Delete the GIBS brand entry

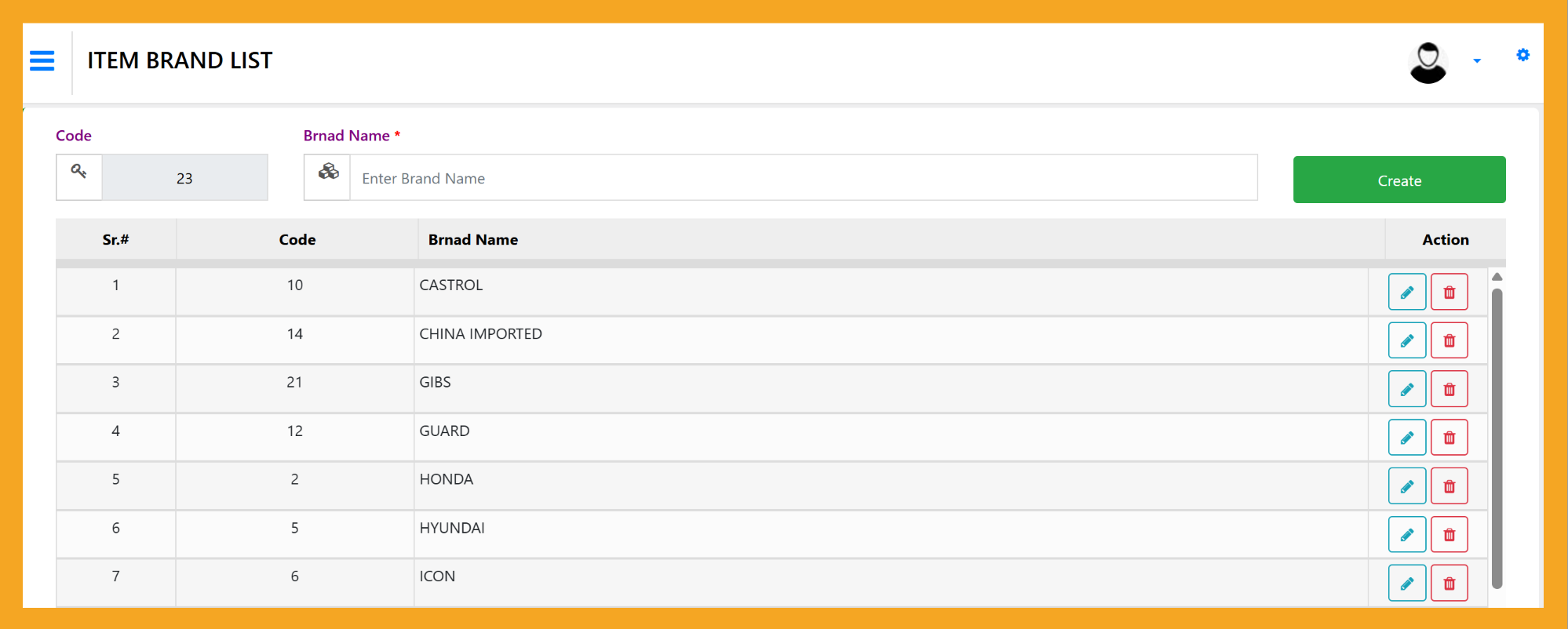(1449, 390)
